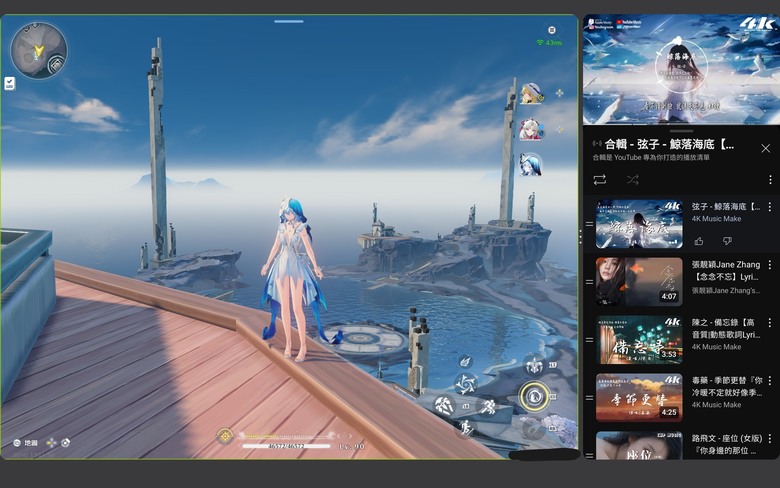Tap the feather utility skill icon
This screenshot has width=780, height=488.
[465, 360]
